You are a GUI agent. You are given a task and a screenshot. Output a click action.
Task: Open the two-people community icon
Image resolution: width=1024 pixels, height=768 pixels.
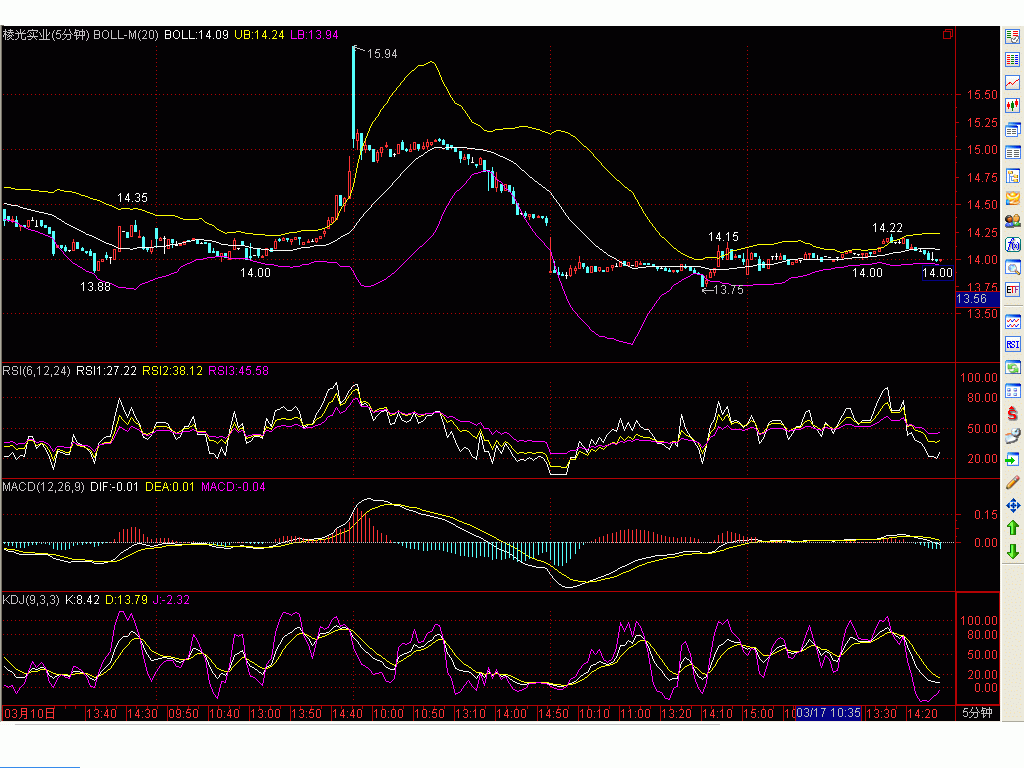coord(1012,221)
